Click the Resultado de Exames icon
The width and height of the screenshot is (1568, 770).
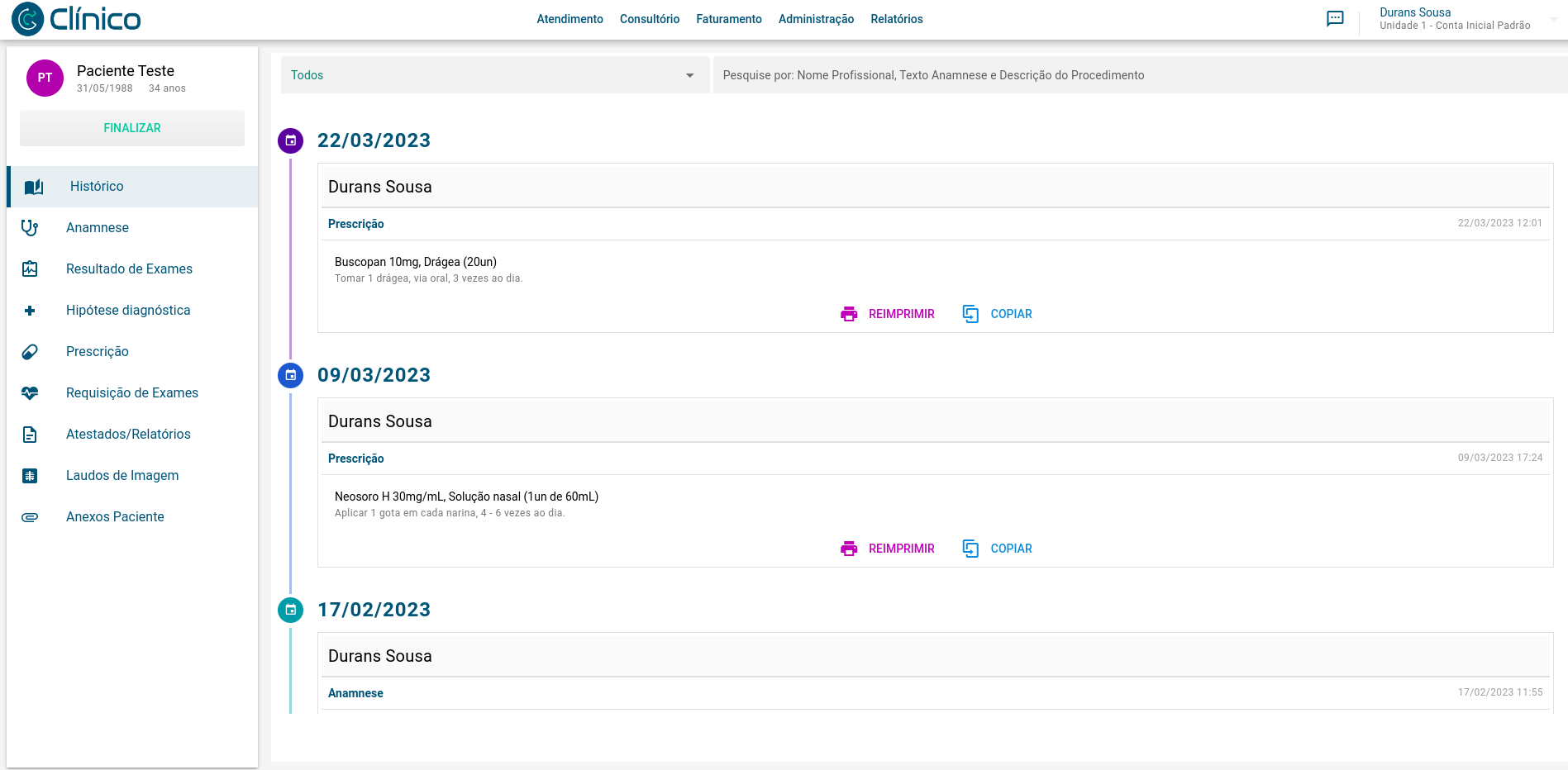[x=30, y=269]
